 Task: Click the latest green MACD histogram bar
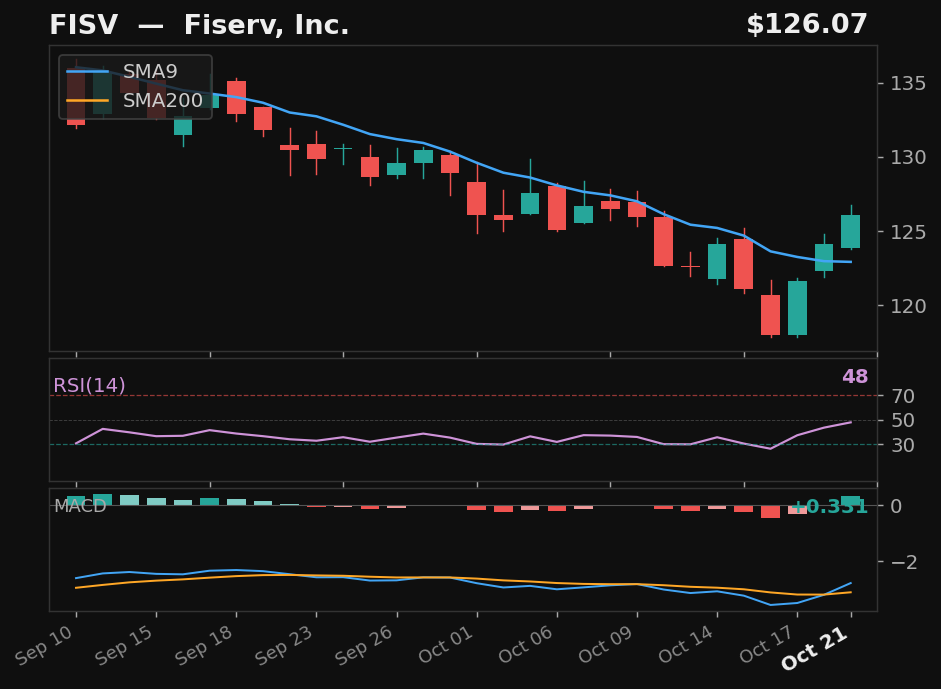point(850,501)
